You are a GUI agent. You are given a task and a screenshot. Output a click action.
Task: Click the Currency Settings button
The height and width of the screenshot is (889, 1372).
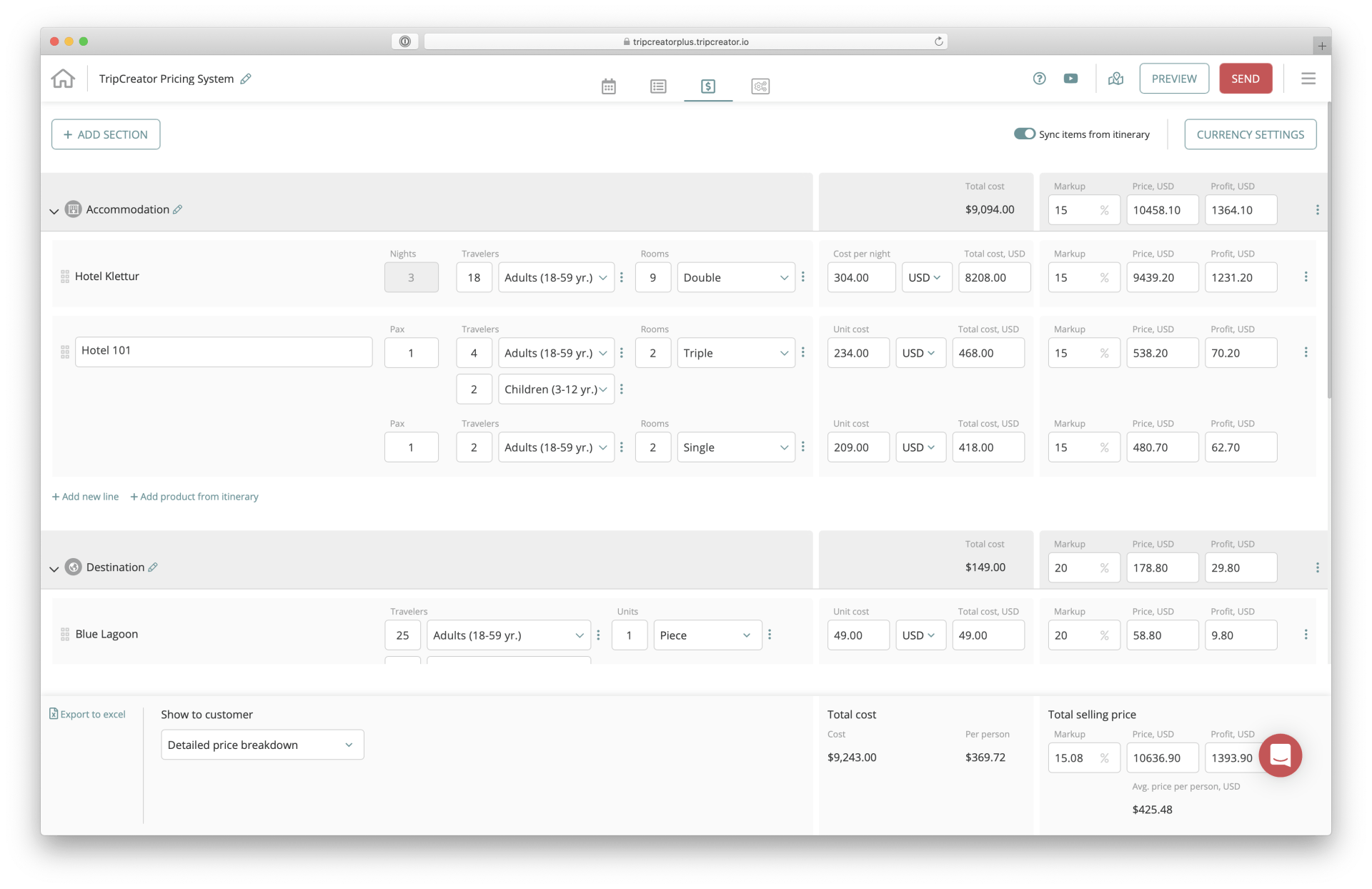tap(1250, 134)
